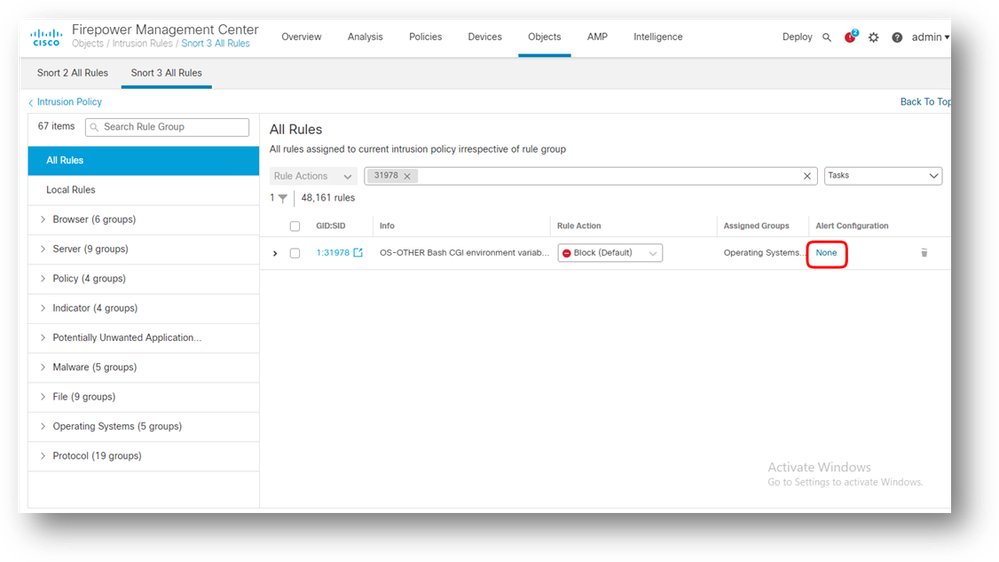This screenshot has height=562, width=999.
Task: Expand Potentially Unwanted Application category
Action: pos(43,337)
